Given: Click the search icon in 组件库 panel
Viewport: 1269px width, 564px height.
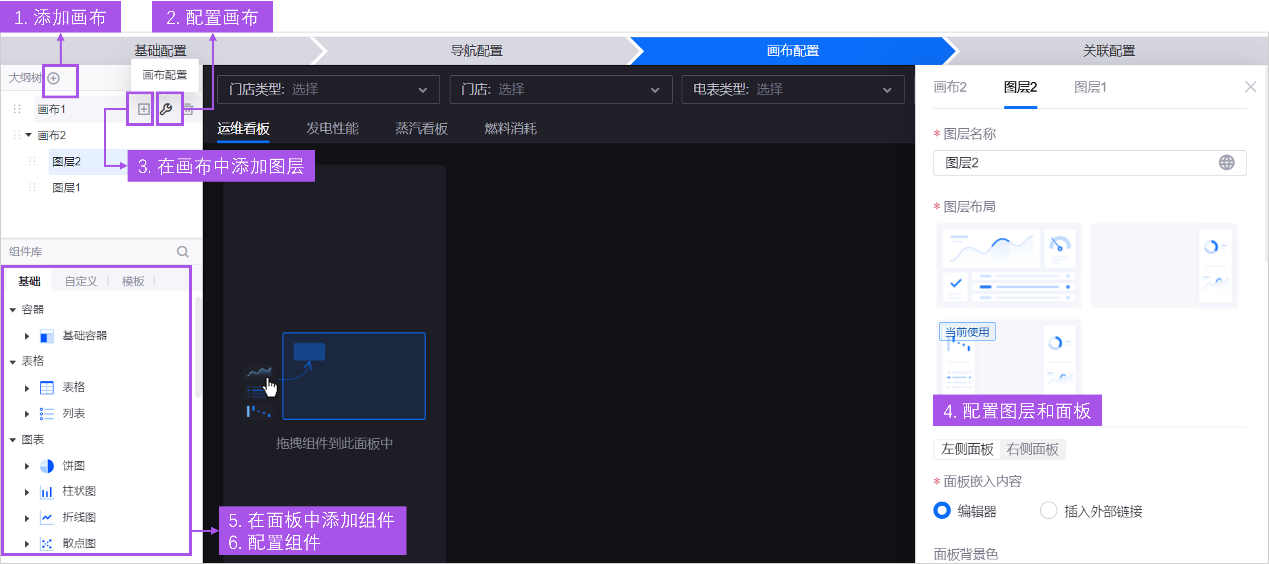Looking at the screenshot, I should point(183,252).
